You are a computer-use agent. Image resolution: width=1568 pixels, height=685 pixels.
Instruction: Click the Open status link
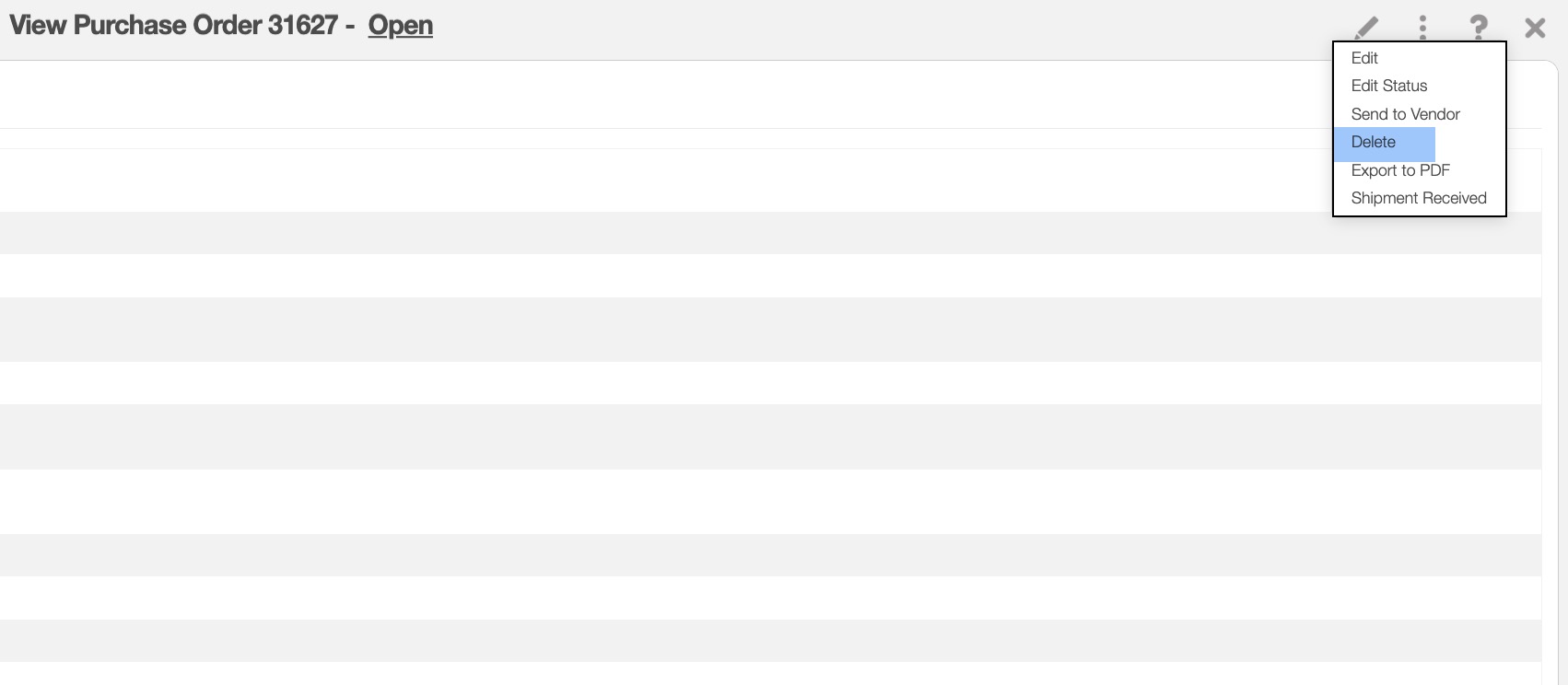(x=400, y=25)
